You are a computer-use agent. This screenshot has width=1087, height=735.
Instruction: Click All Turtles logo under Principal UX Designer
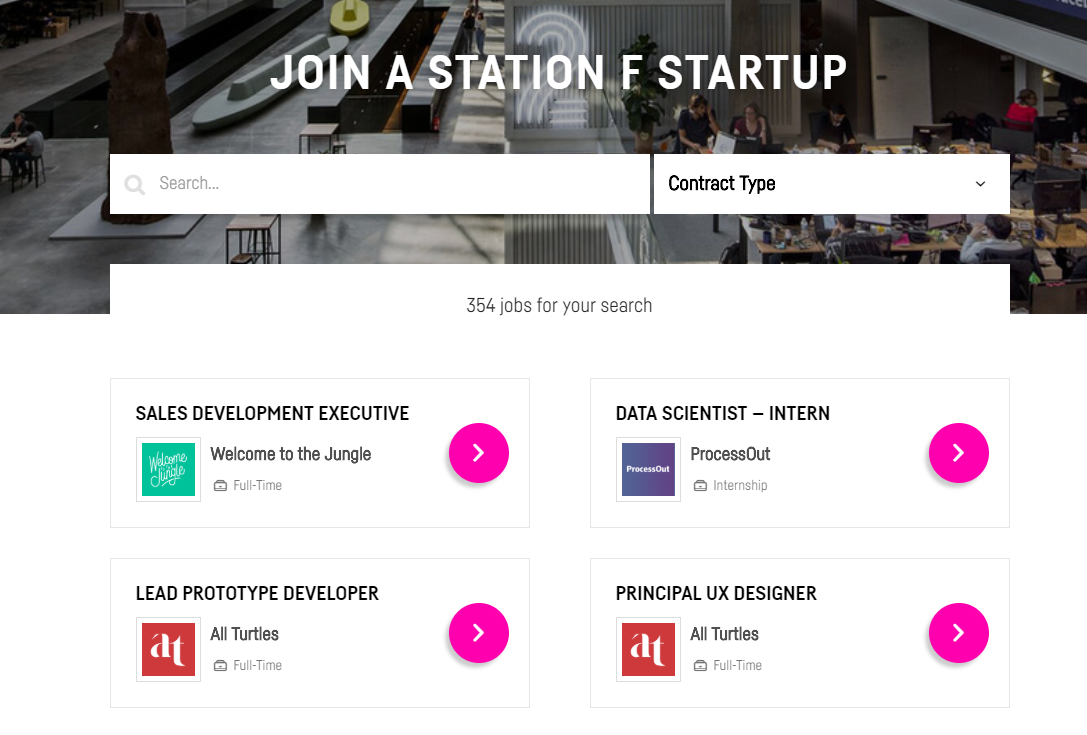(x=648, y=649)
